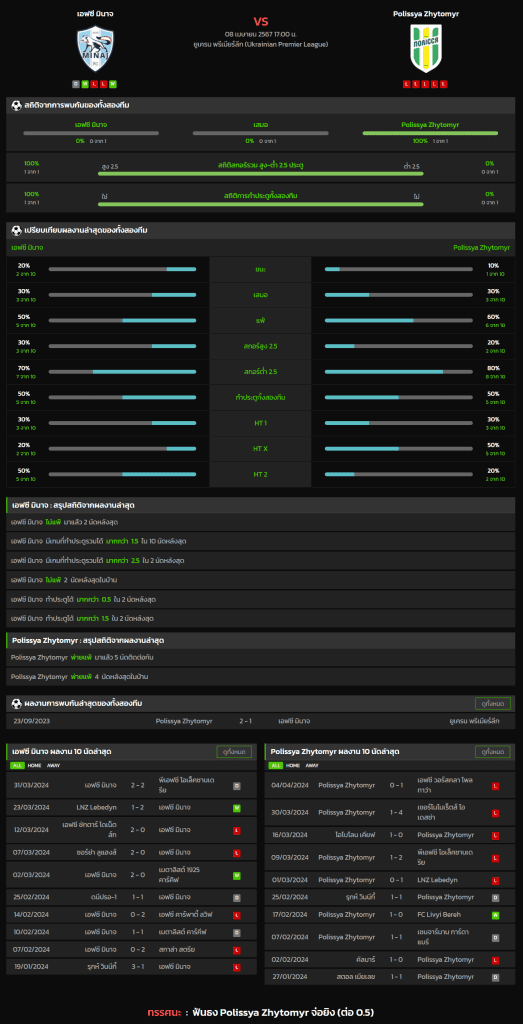Click the 25/02/2024 ดนิโปร-1 1-1 match row
The image size is (523, 1024).
132,898
